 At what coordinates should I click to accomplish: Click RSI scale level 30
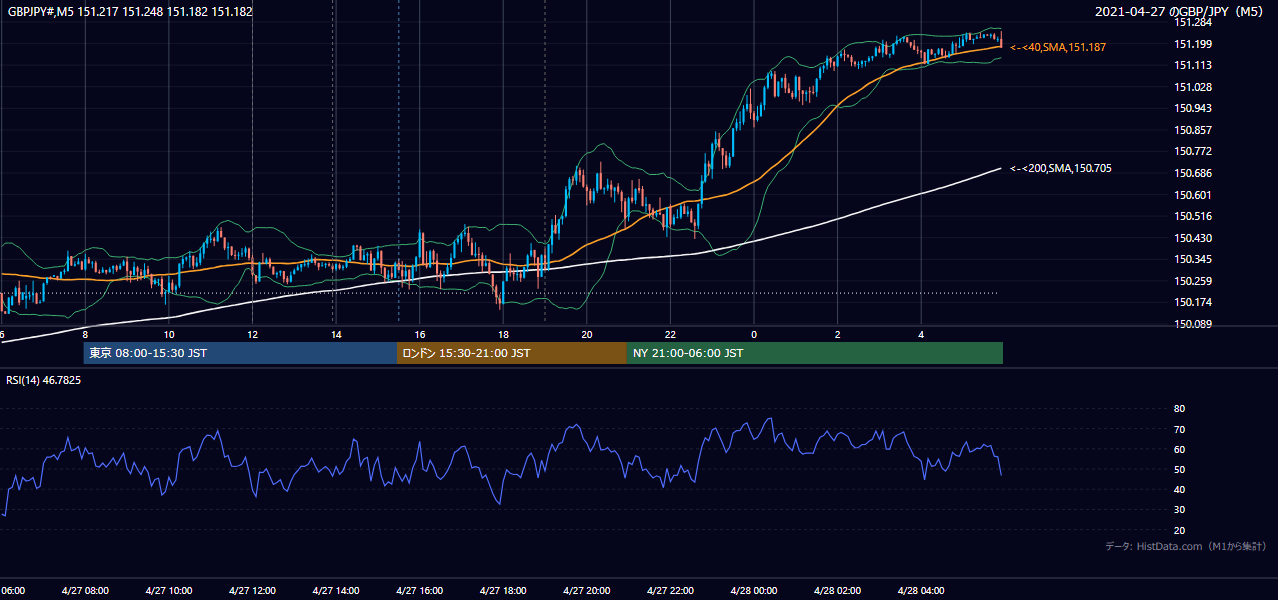tap(1179, 510)
